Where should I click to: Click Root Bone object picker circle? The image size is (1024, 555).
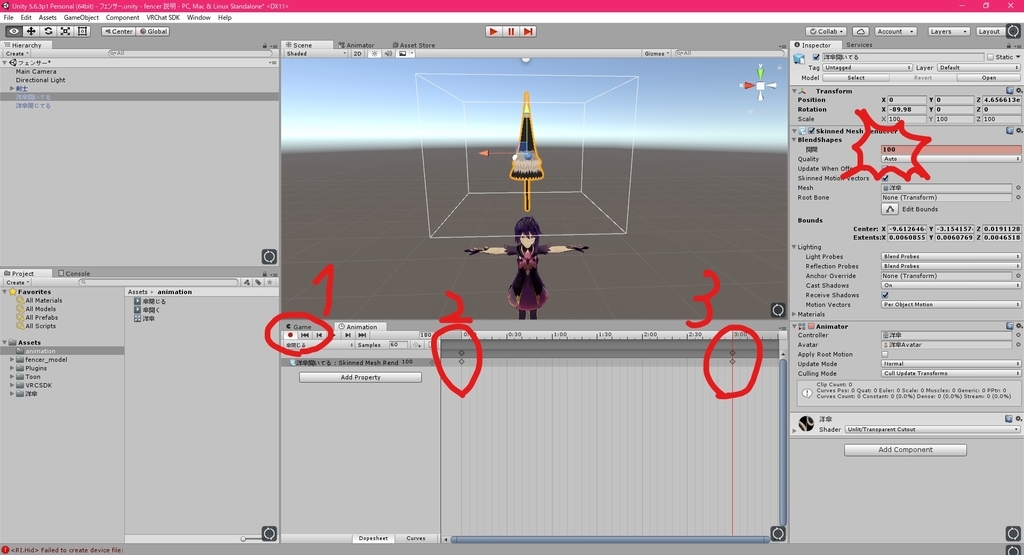coord(1017,197)
